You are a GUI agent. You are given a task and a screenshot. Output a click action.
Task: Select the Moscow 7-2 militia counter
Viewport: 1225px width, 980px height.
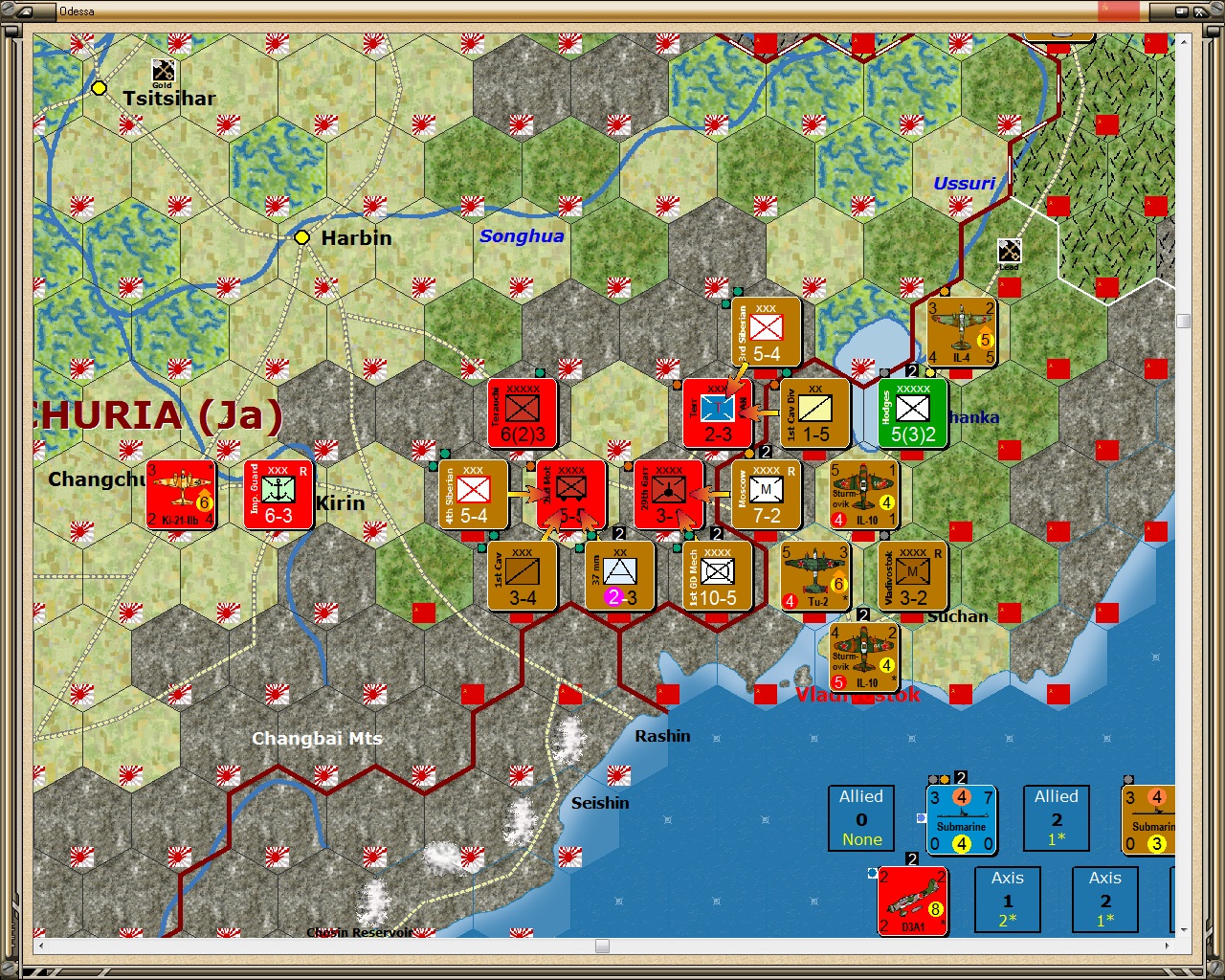click(767, 495)
